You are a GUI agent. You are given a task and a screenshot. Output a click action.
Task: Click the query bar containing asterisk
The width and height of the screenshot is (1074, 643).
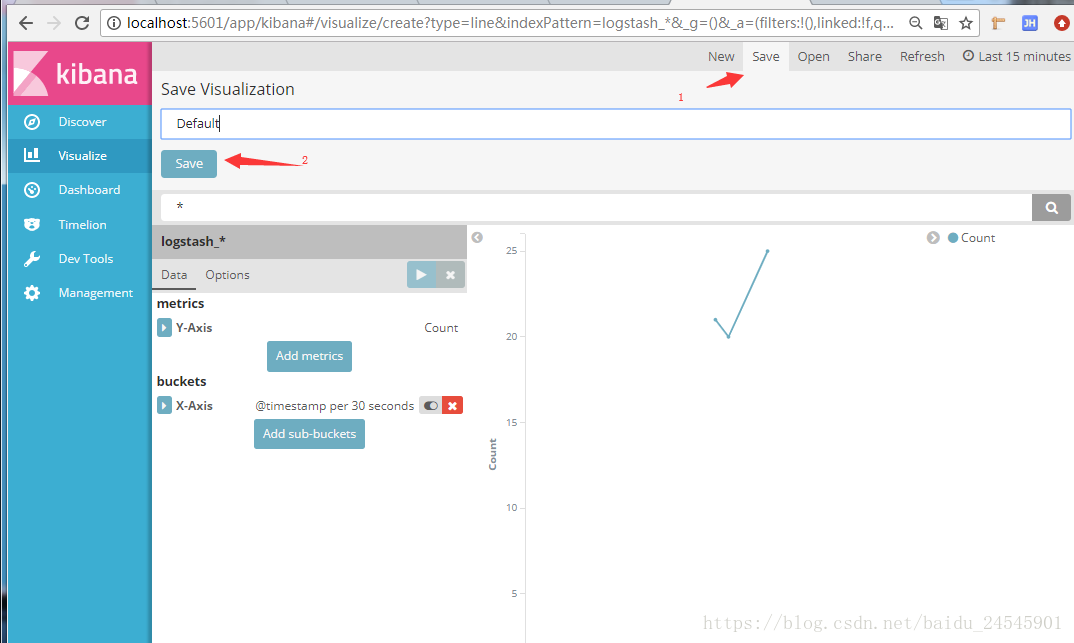597,207
